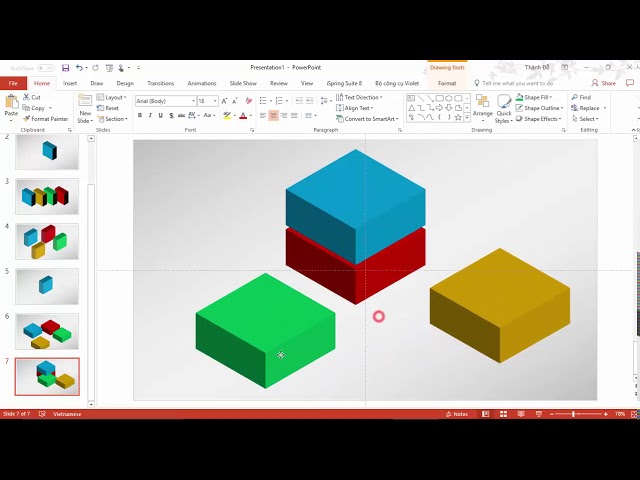Toggle Italic text formatting
640x480 pixels.
click(151, 116)
